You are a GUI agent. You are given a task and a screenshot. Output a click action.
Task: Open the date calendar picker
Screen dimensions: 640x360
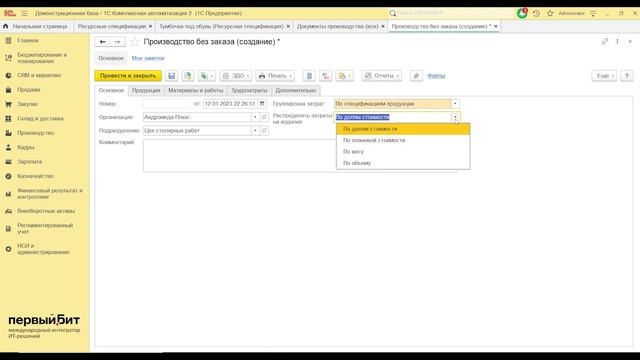(262, 104)
